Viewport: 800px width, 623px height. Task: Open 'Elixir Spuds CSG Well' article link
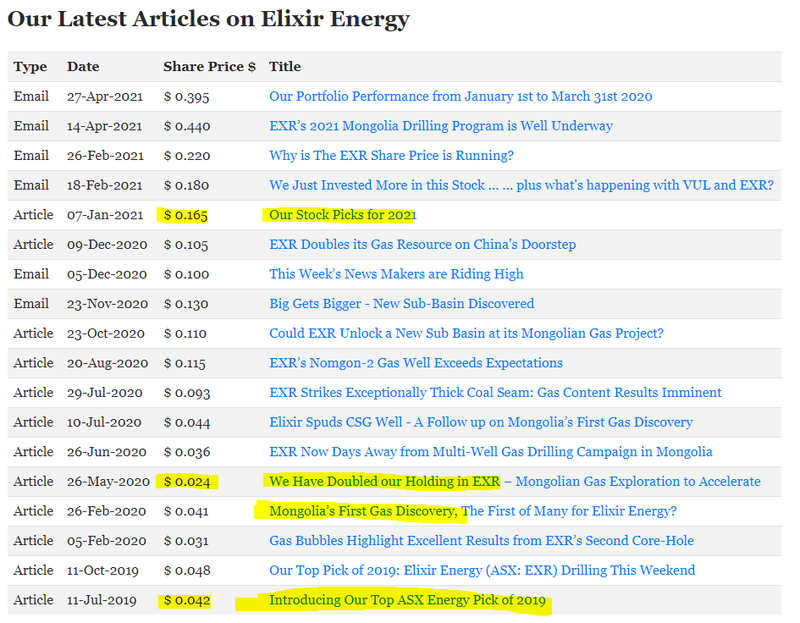[481, 422]
